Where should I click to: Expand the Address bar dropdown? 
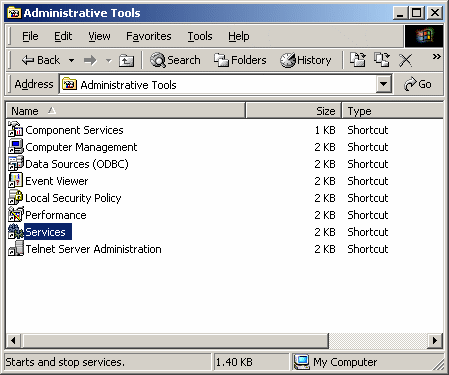[x=383, y=84]
